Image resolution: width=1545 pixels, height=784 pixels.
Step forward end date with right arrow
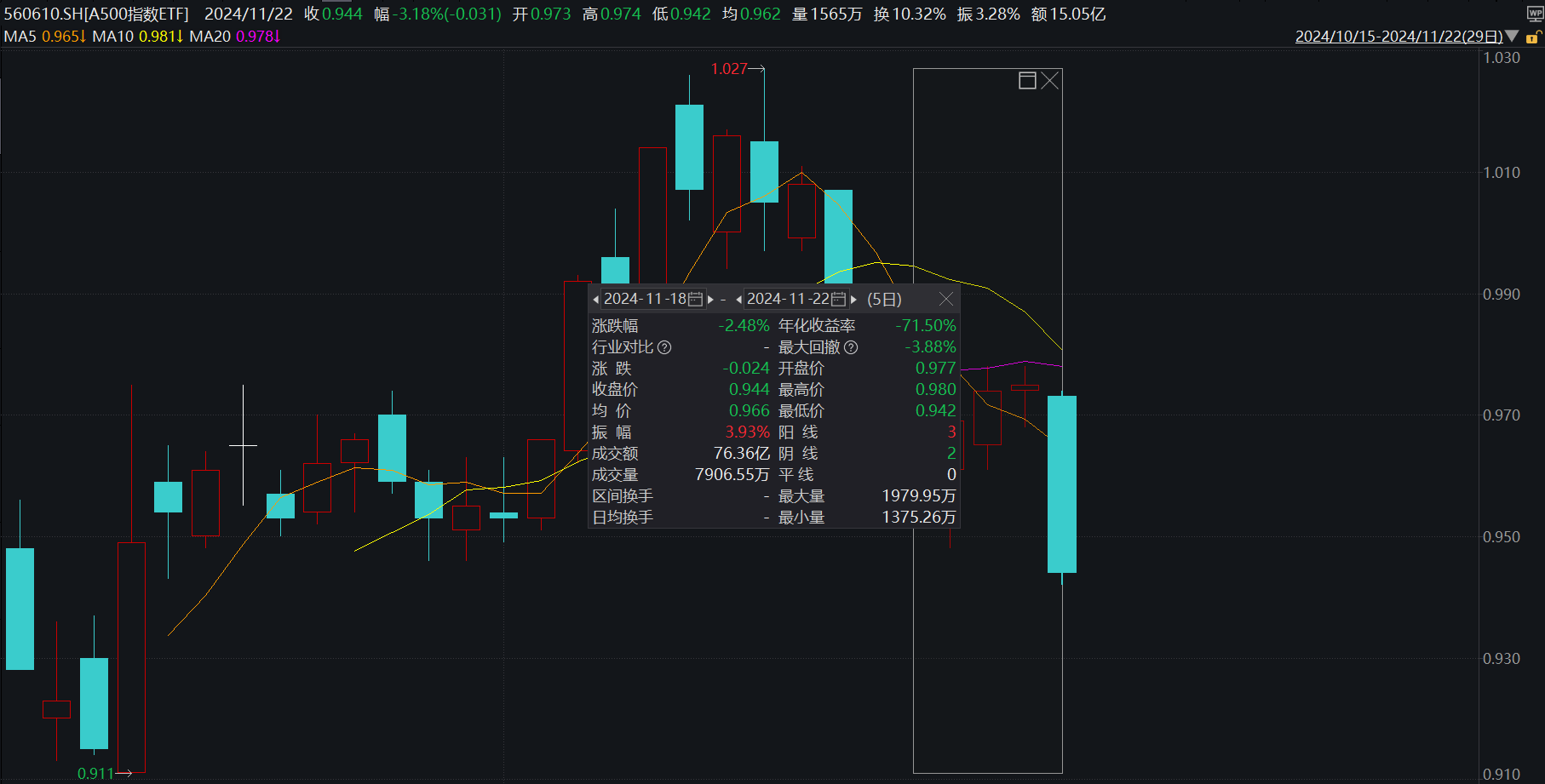pyautogui.click(x=854, y=299)
